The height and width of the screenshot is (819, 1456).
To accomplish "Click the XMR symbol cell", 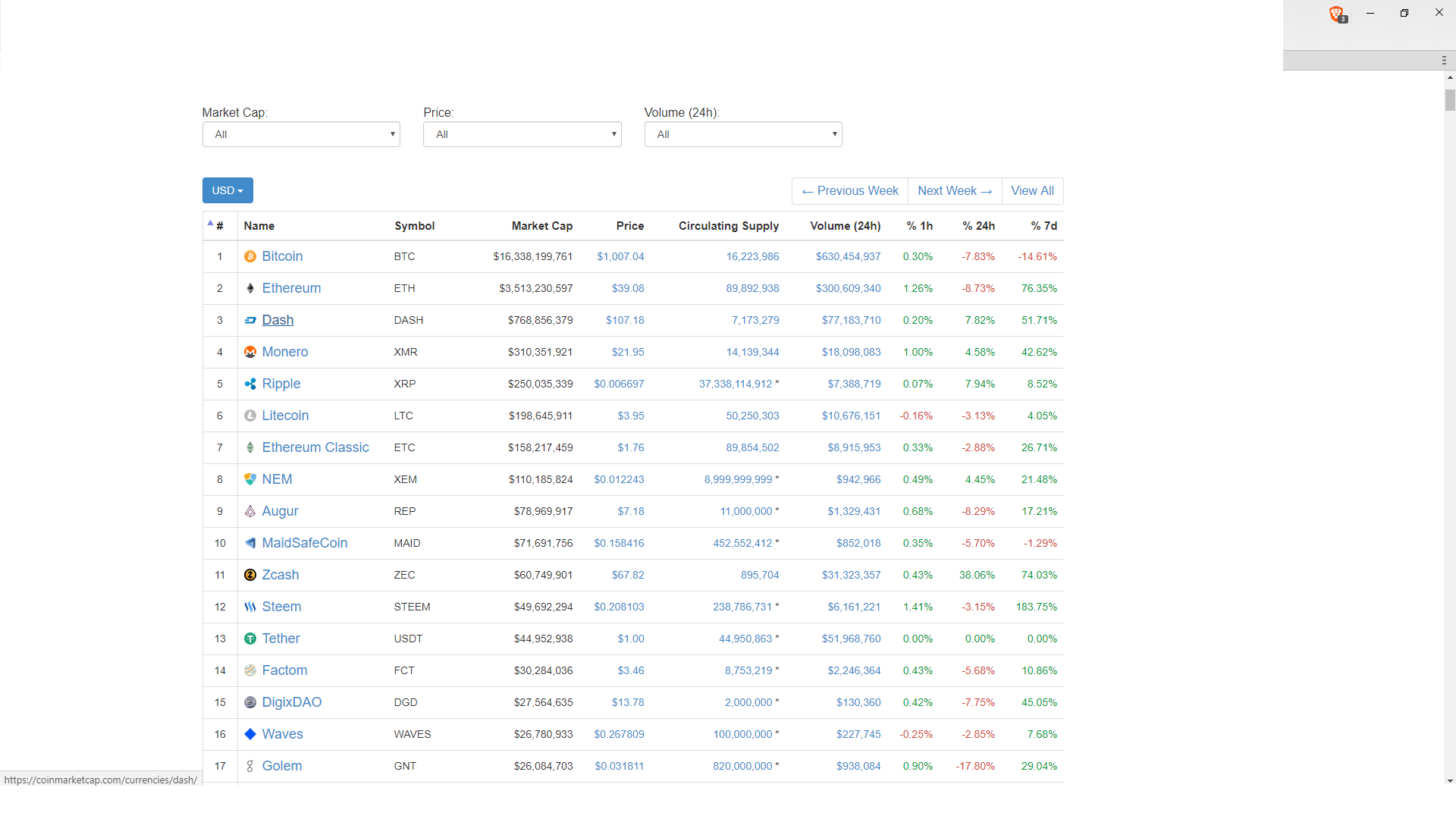I will [x=406, y=353].
